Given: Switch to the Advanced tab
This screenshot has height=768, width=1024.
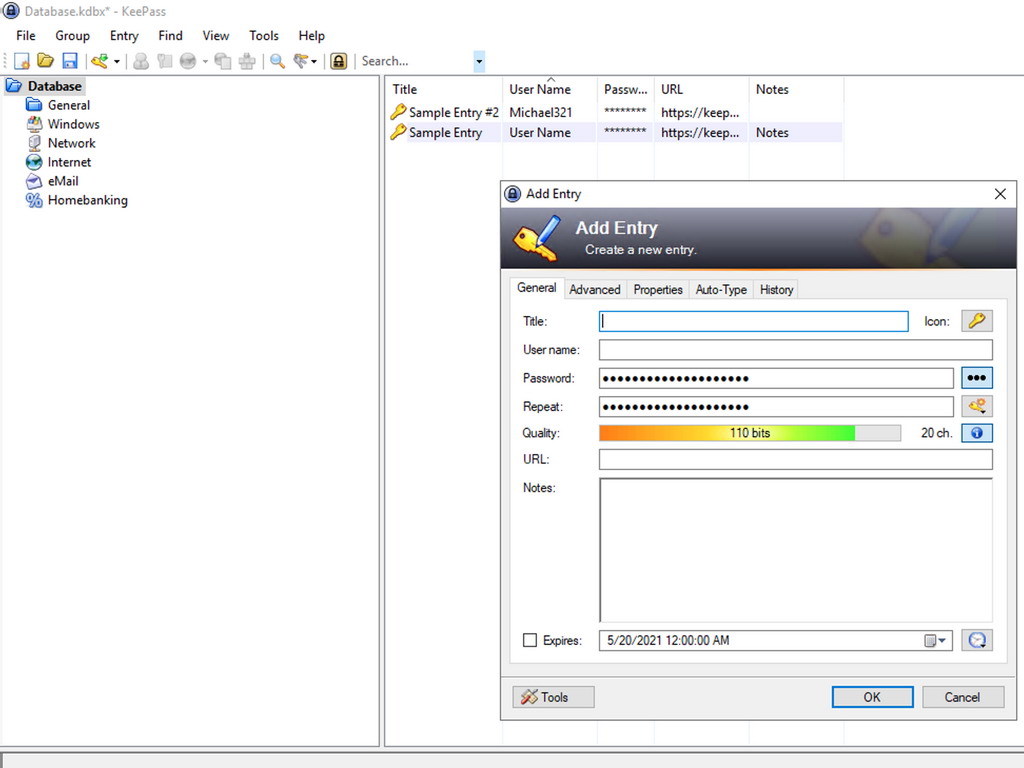Looking at the screenshot, I should click(x=594, y=289).
